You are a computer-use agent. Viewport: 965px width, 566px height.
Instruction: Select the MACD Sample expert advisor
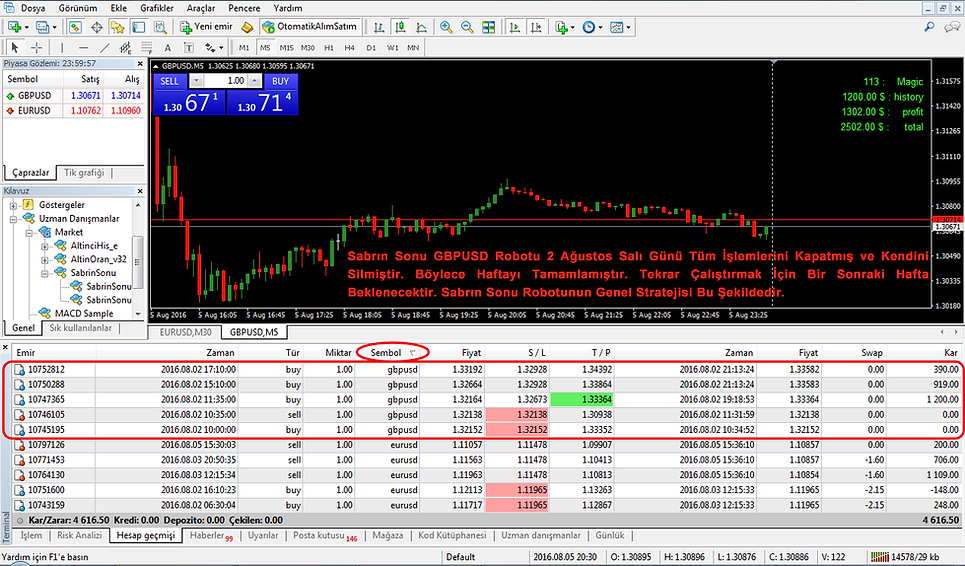(x=84, y=313)
